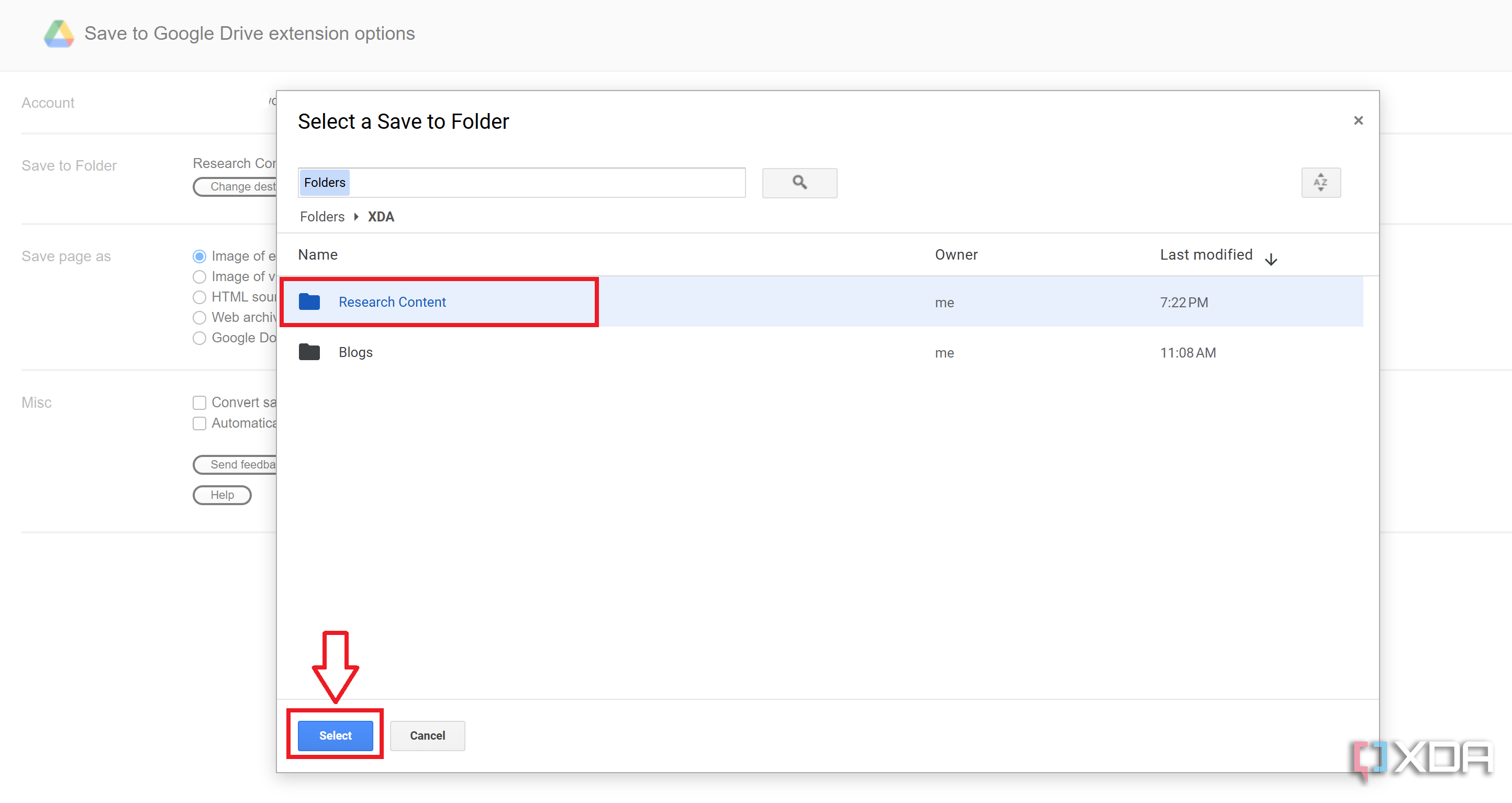Select the Research Content folder name
This screenshot has height=803, width=1512.
[x=392, y=302]
